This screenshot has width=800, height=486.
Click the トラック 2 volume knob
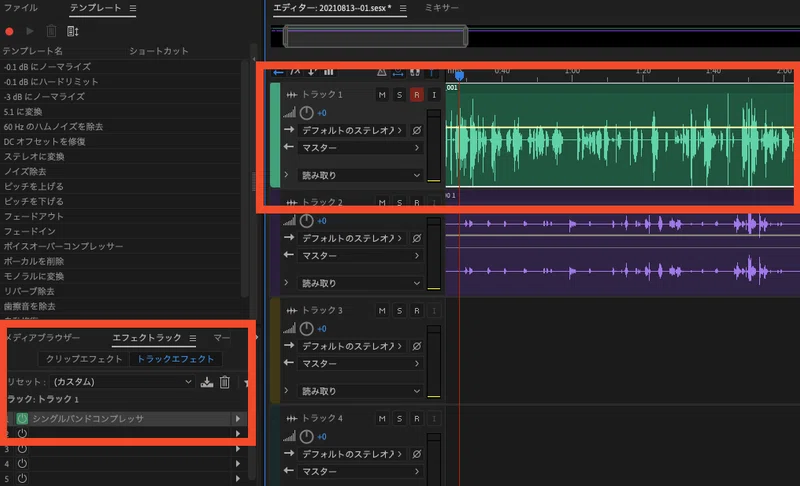coord(306,221)
